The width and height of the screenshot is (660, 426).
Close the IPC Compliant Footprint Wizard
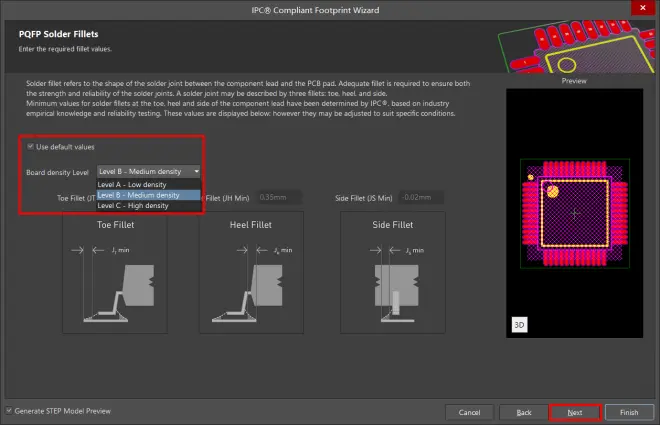(x=643, y=8)
